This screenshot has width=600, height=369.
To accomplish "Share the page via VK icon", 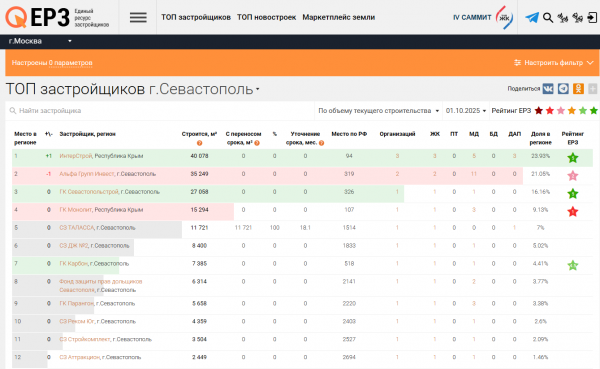I will point(548,89).
